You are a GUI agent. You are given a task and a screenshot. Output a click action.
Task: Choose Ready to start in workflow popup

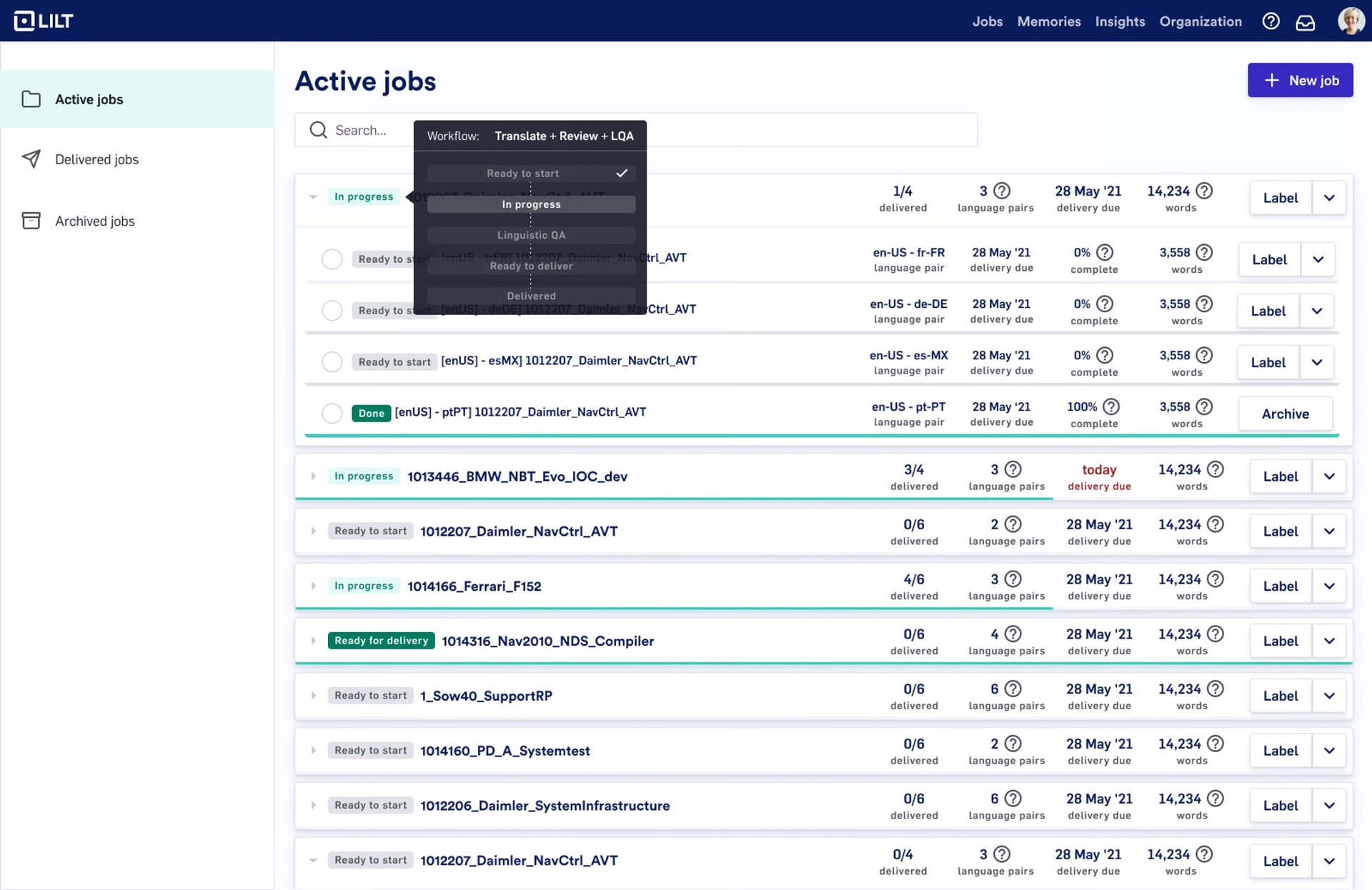click(x=531, y=174)
